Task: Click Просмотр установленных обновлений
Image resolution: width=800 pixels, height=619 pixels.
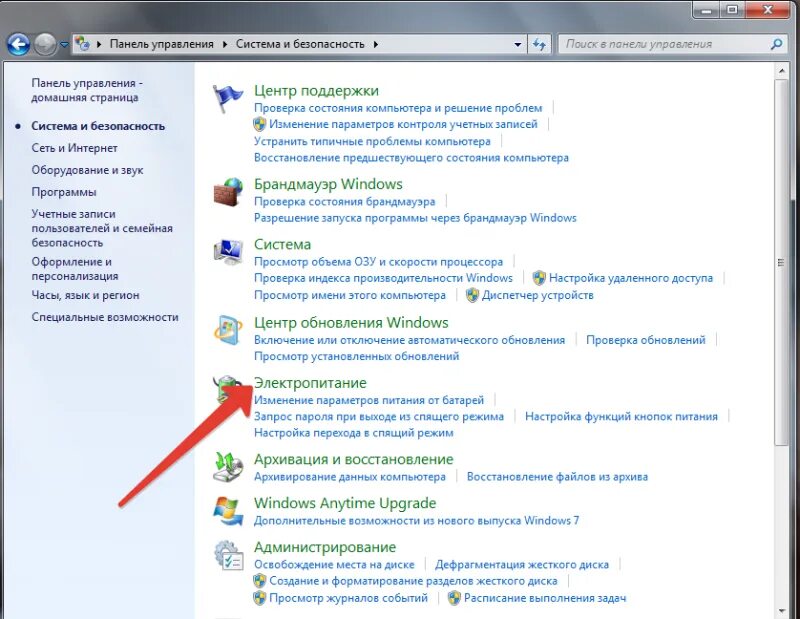Action: click(x=357, y=356)
